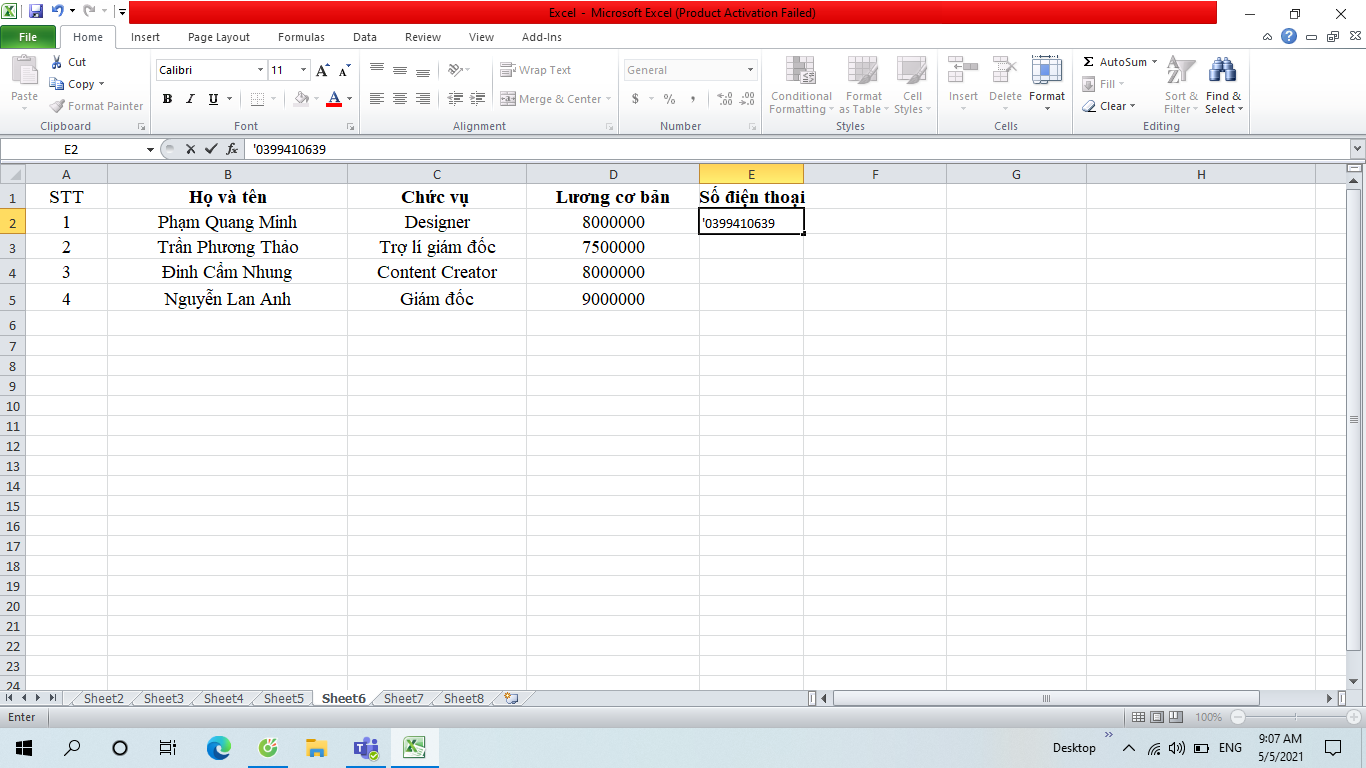The width and height of the screenshot is (1366, 768).
Task: Switch to the Data tab
Action: tap(365, 37)
